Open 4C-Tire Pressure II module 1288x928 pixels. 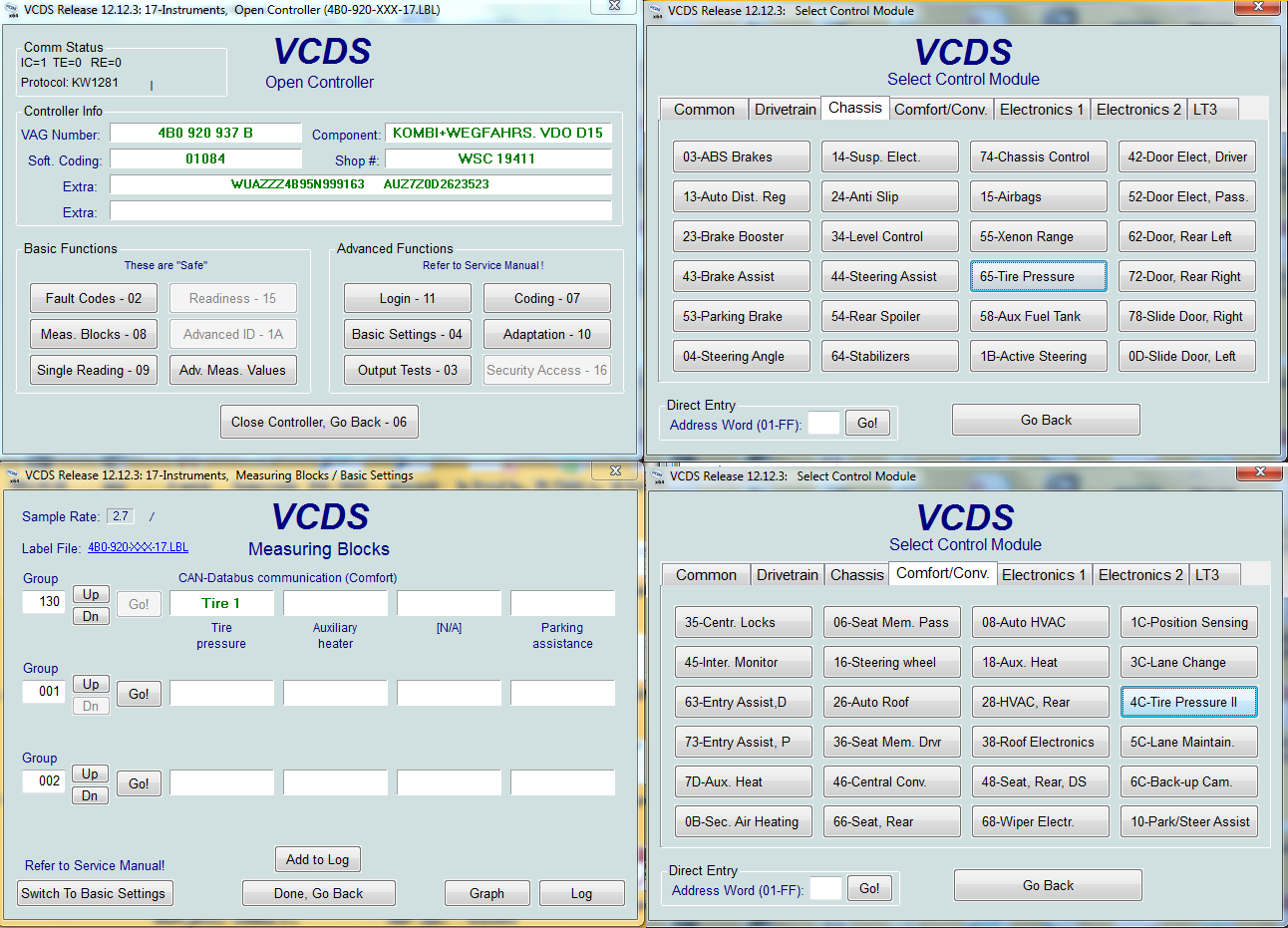point(1189,702)
